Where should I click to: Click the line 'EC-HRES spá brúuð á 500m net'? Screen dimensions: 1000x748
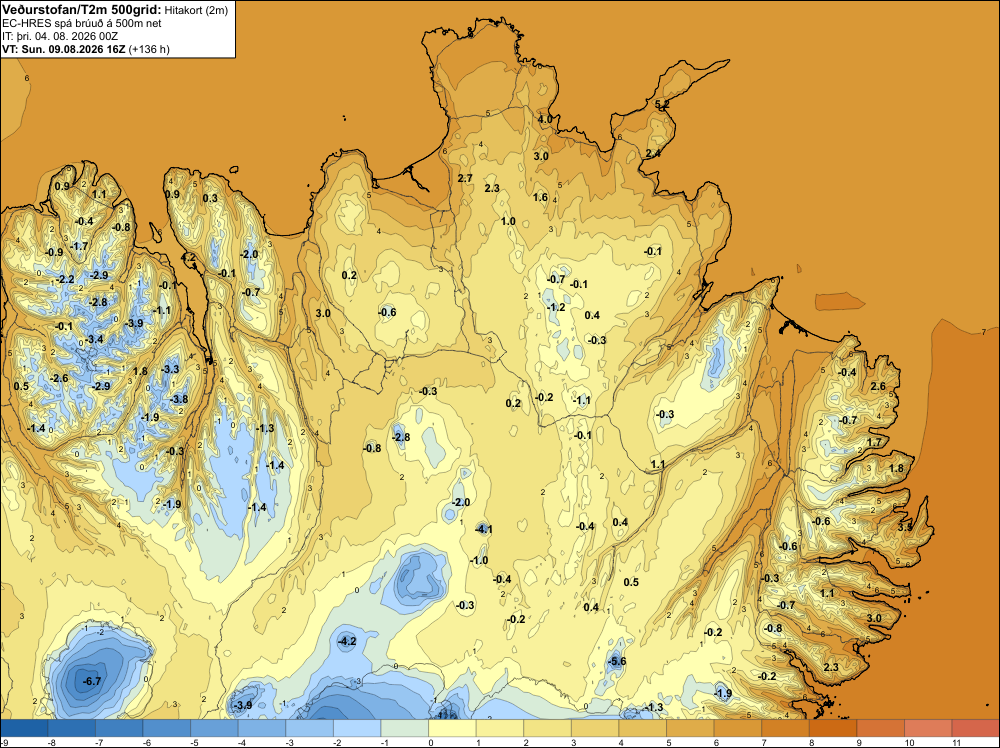click(x=82, y=24)
